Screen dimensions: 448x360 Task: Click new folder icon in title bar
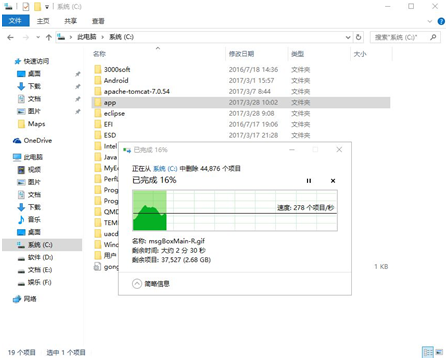pyautogui.click(x=38, y=6)
